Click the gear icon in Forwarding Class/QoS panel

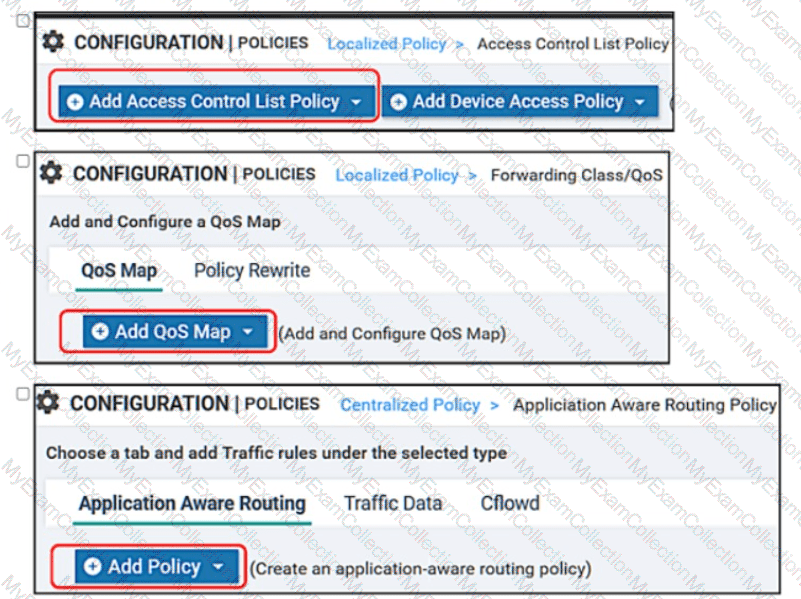(x=51, y=173)
